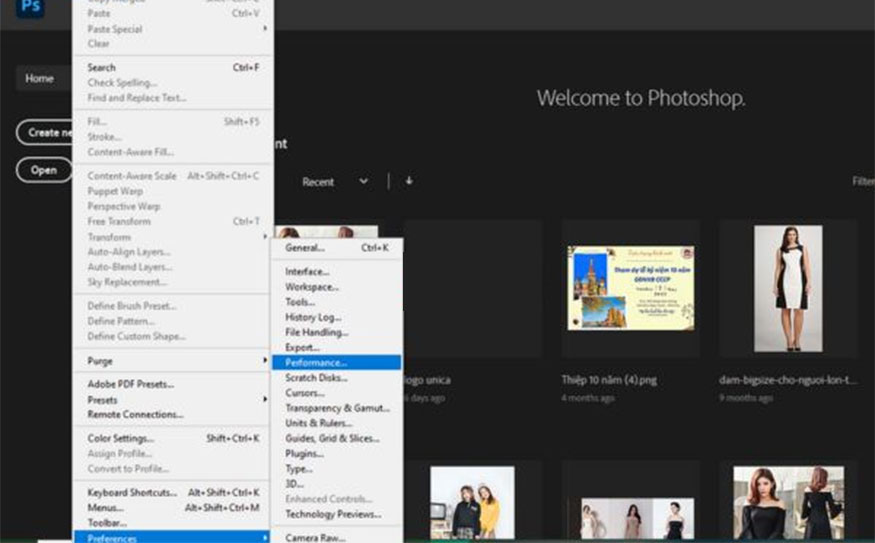Choose Camera Raw... entry
Screen dimensions: 875x543
click(336, 537)
